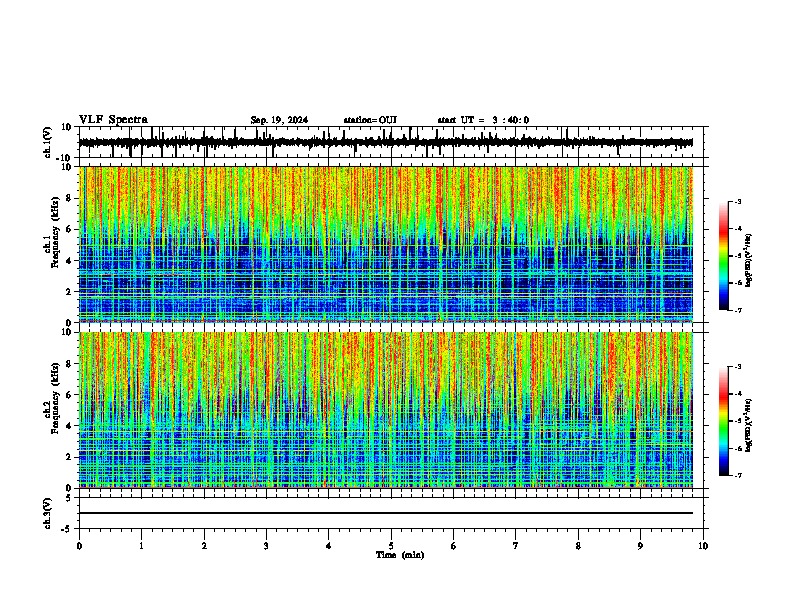Click the ch.2 spectrogram plot
Image resolution: width=792 pixels, height=612 pixels.
386,410
